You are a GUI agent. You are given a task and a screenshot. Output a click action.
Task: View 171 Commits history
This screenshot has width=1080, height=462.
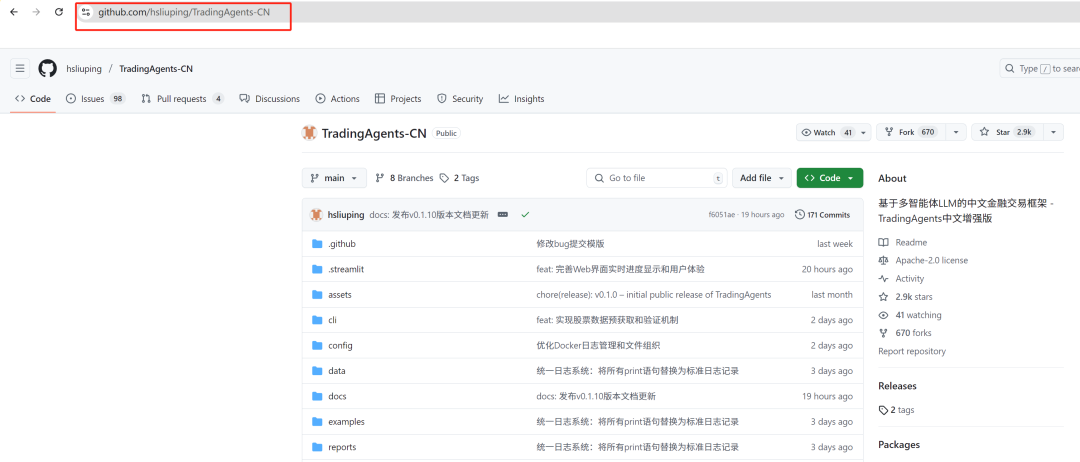point(822,215)
